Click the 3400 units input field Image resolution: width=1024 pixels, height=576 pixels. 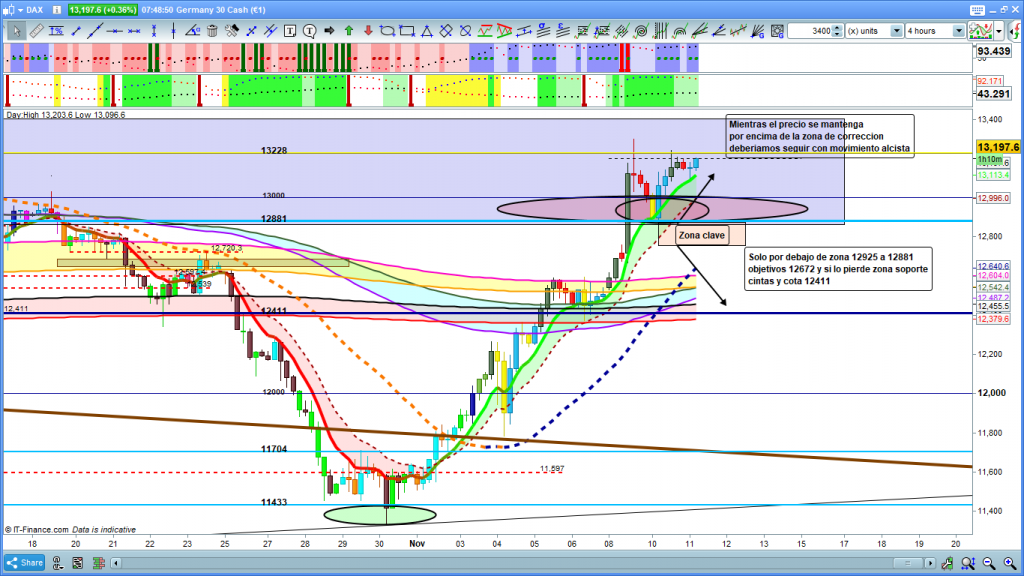click(x=810, y=31)
